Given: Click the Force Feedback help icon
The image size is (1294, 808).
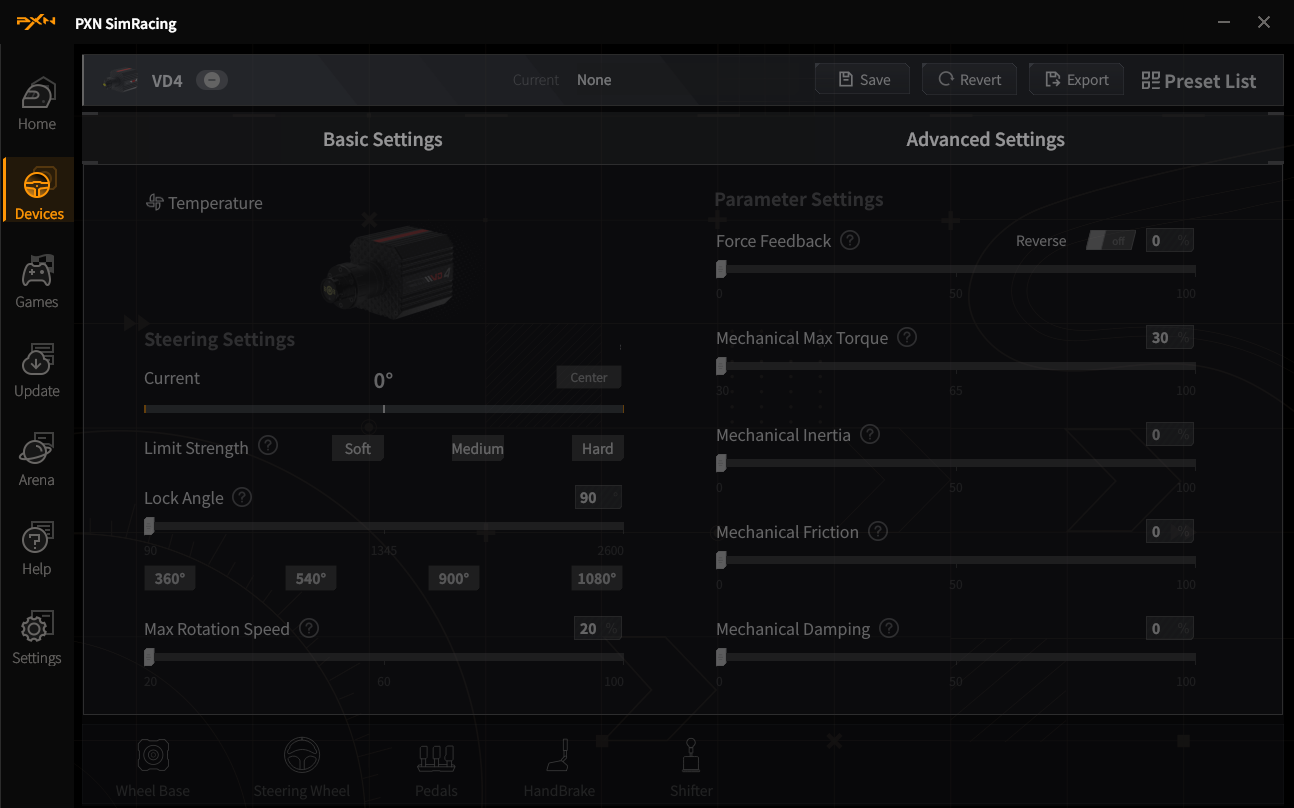Looking at the screenshot, I should (x=850, y=240).
